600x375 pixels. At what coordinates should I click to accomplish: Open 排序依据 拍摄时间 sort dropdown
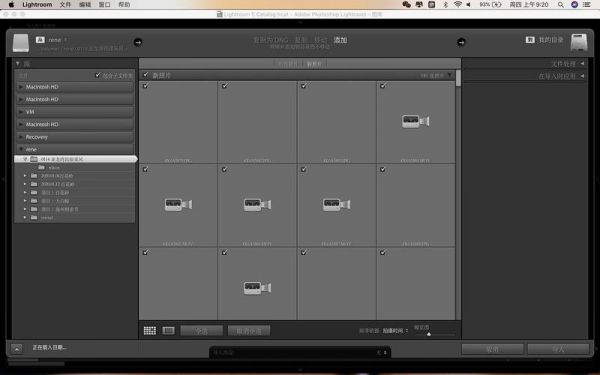395,331
